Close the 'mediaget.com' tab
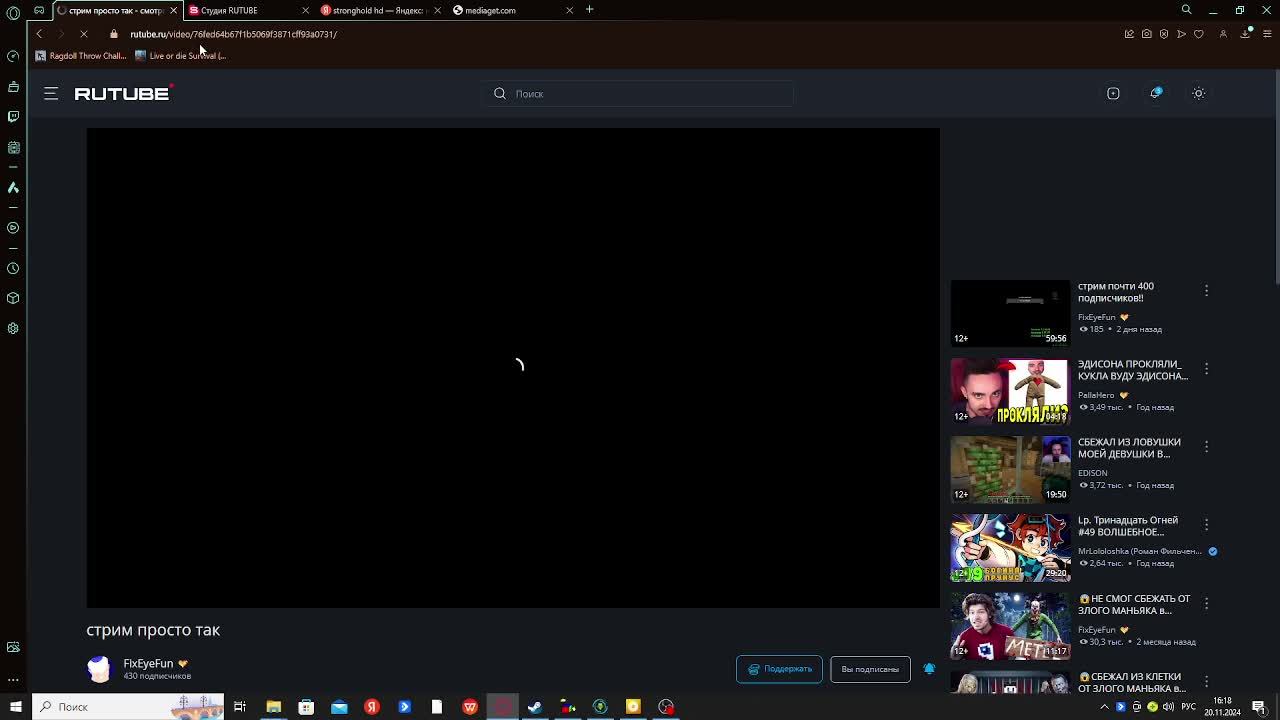Image resolution: width=1280 pixels, height=720 pixels. click(x=569, y=10)
